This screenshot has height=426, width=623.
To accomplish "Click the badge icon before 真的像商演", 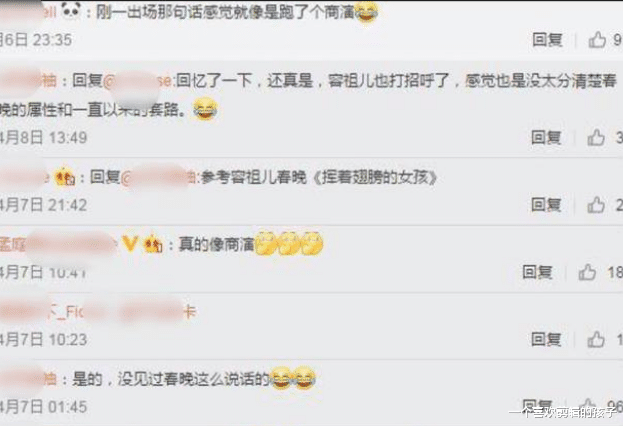I will tap(153, 243).
